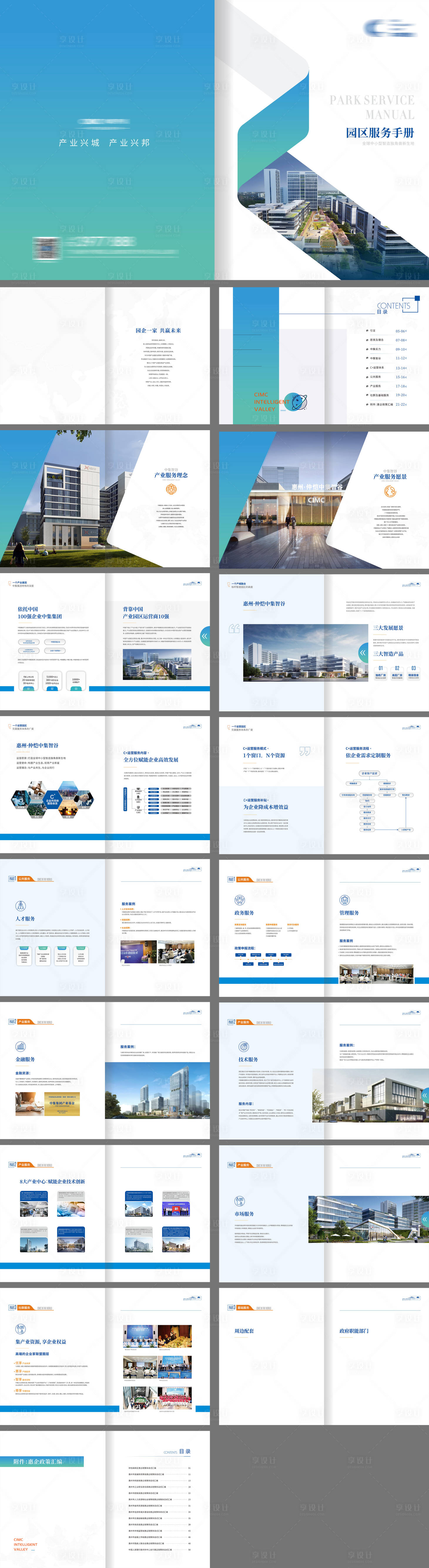Click the 政务服务 section icon
The height and width of the screenshot is (1568, 429).
click(240, 900)
